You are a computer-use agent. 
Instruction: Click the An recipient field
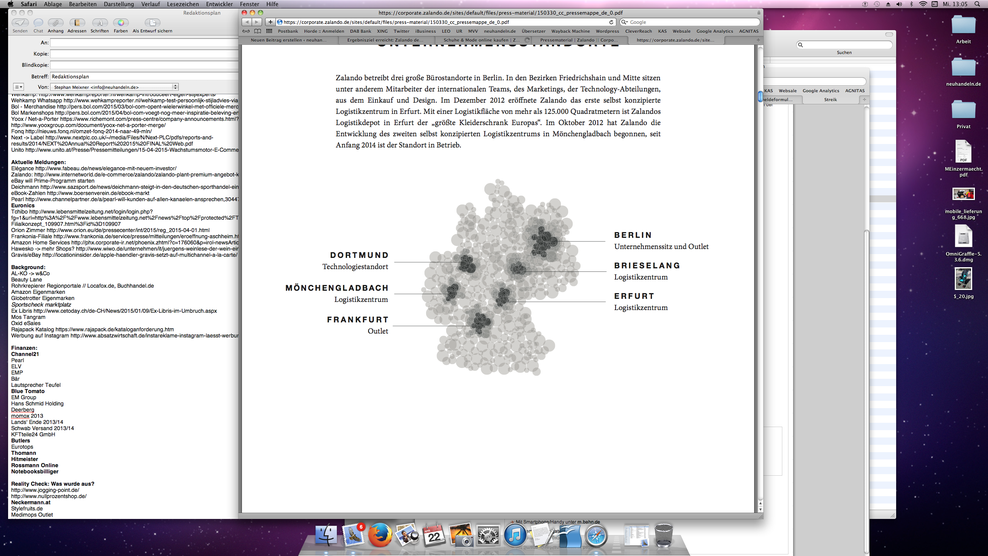[x=144, y=43]
